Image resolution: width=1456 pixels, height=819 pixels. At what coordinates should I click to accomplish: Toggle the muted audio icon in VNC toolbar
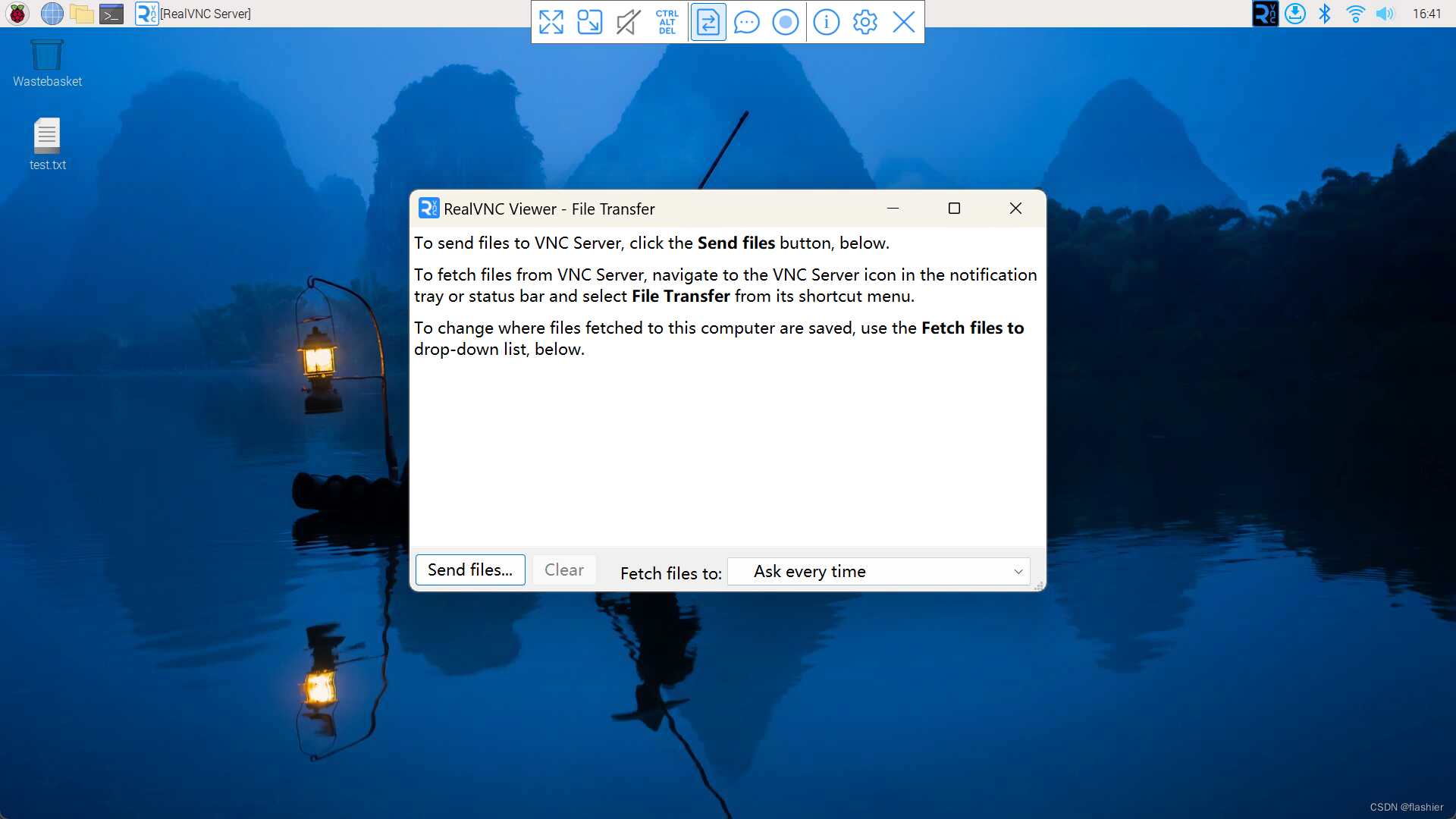tap(628, 22)
